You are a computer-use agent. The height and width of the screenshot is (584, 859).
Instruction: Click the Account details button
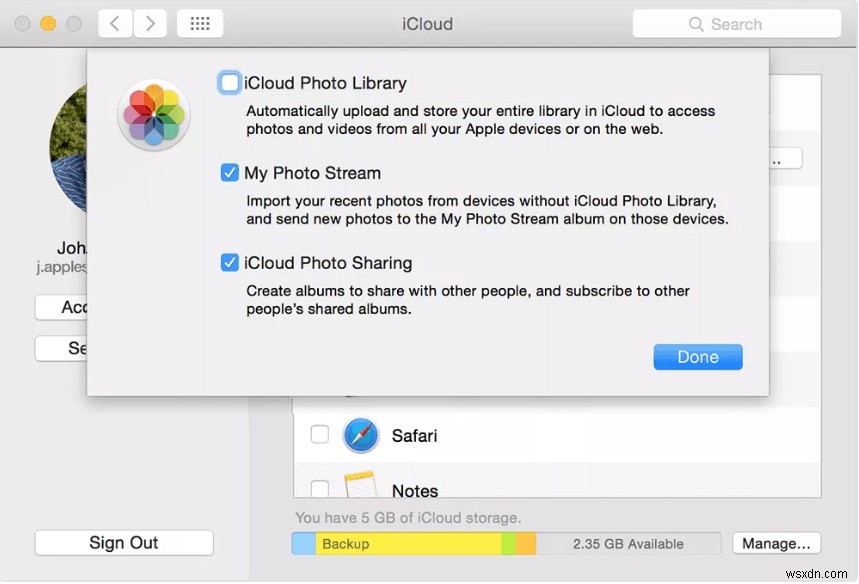pos(63,307)
